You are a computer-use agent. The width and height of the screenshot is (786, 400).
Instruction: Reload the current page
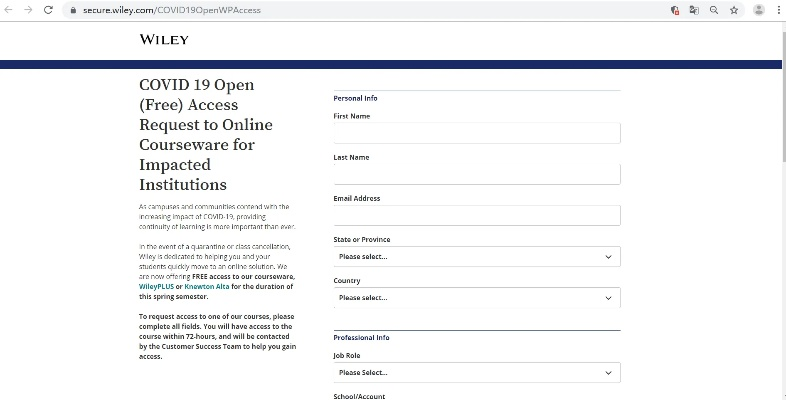pyautogui.click(x=48, y=10)
